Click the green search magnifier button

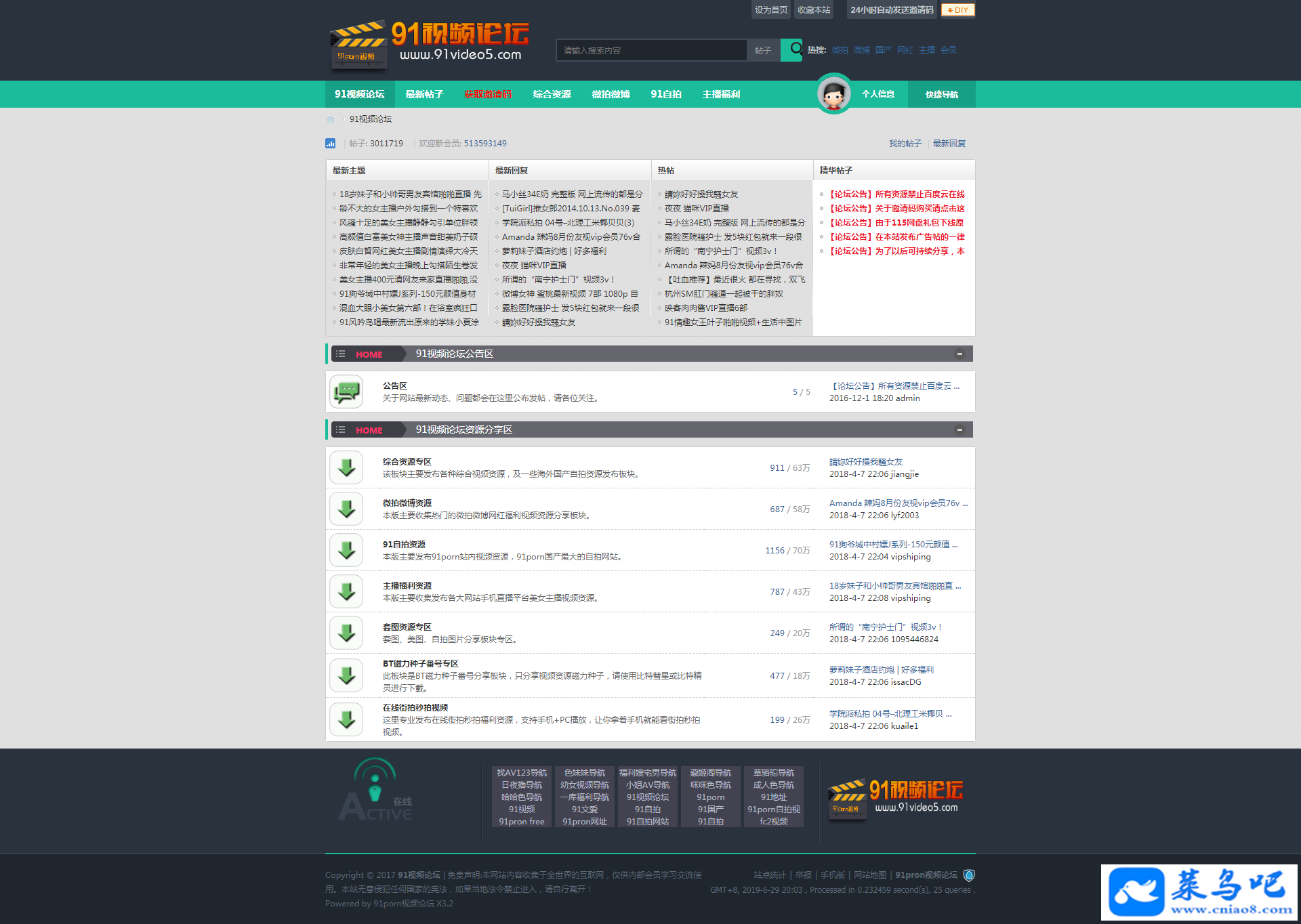pos(792,49)
